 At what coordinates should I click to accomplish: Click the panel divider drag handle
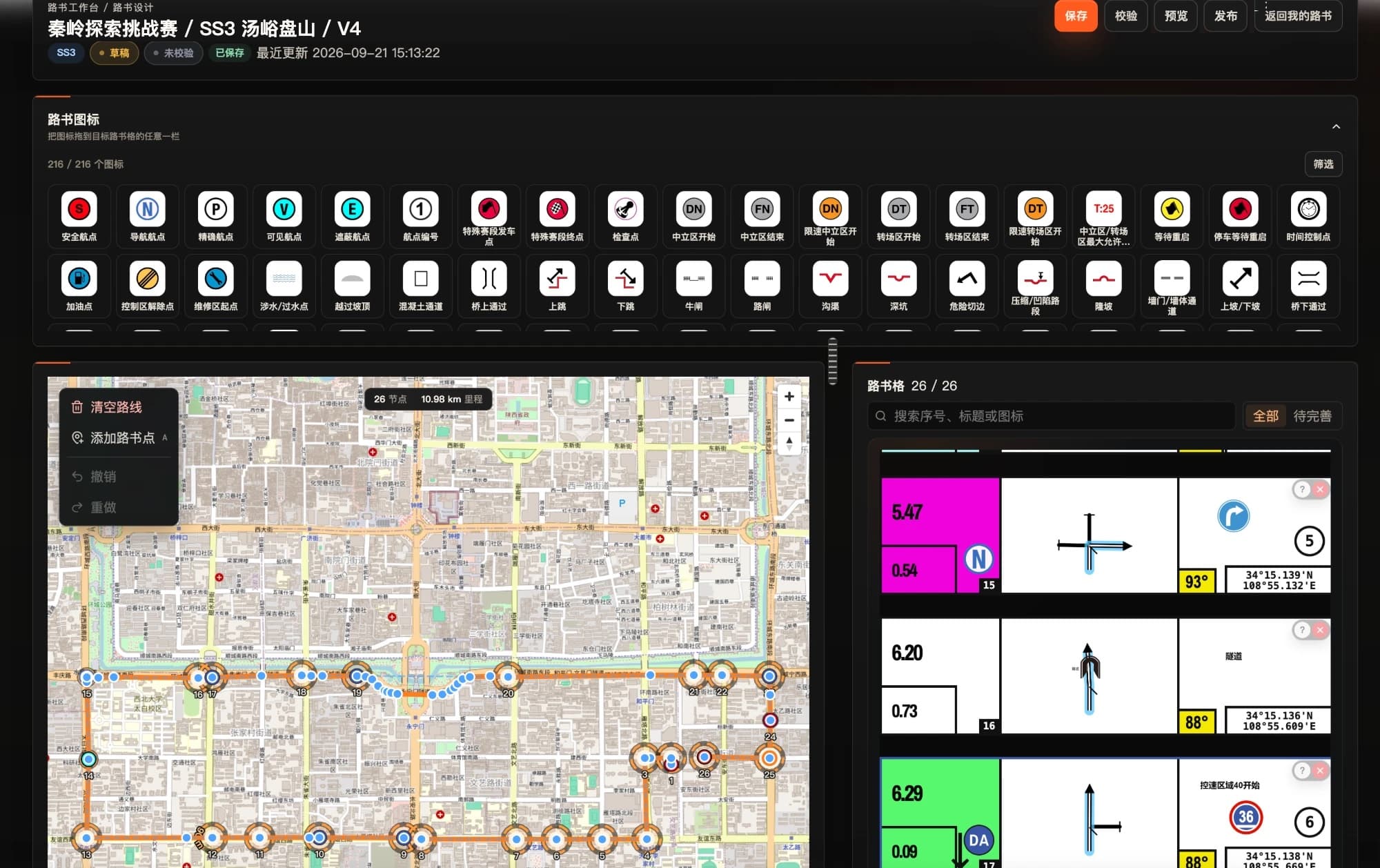(833, 360)
